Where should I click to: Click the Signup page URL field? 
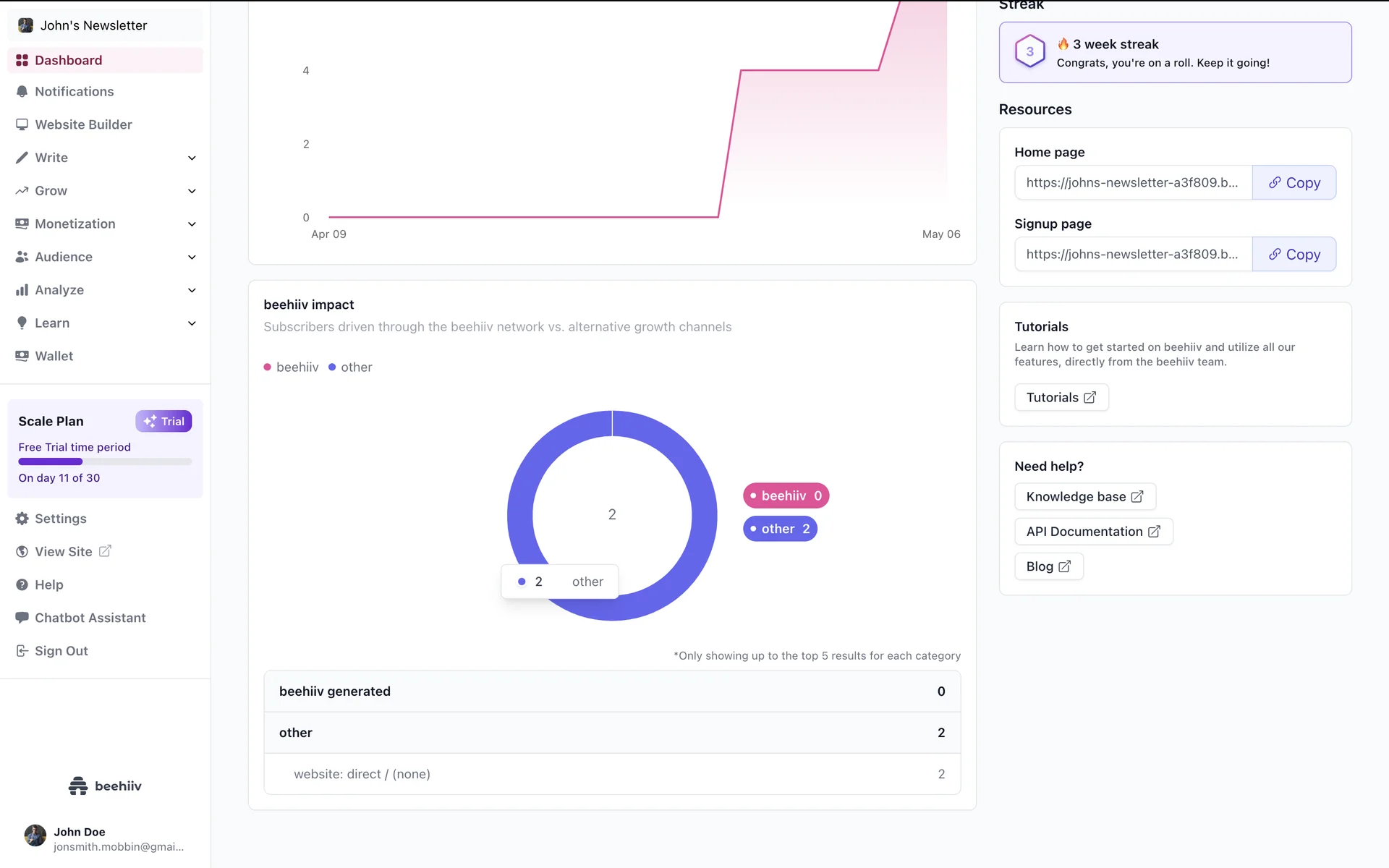point(1132,255)
